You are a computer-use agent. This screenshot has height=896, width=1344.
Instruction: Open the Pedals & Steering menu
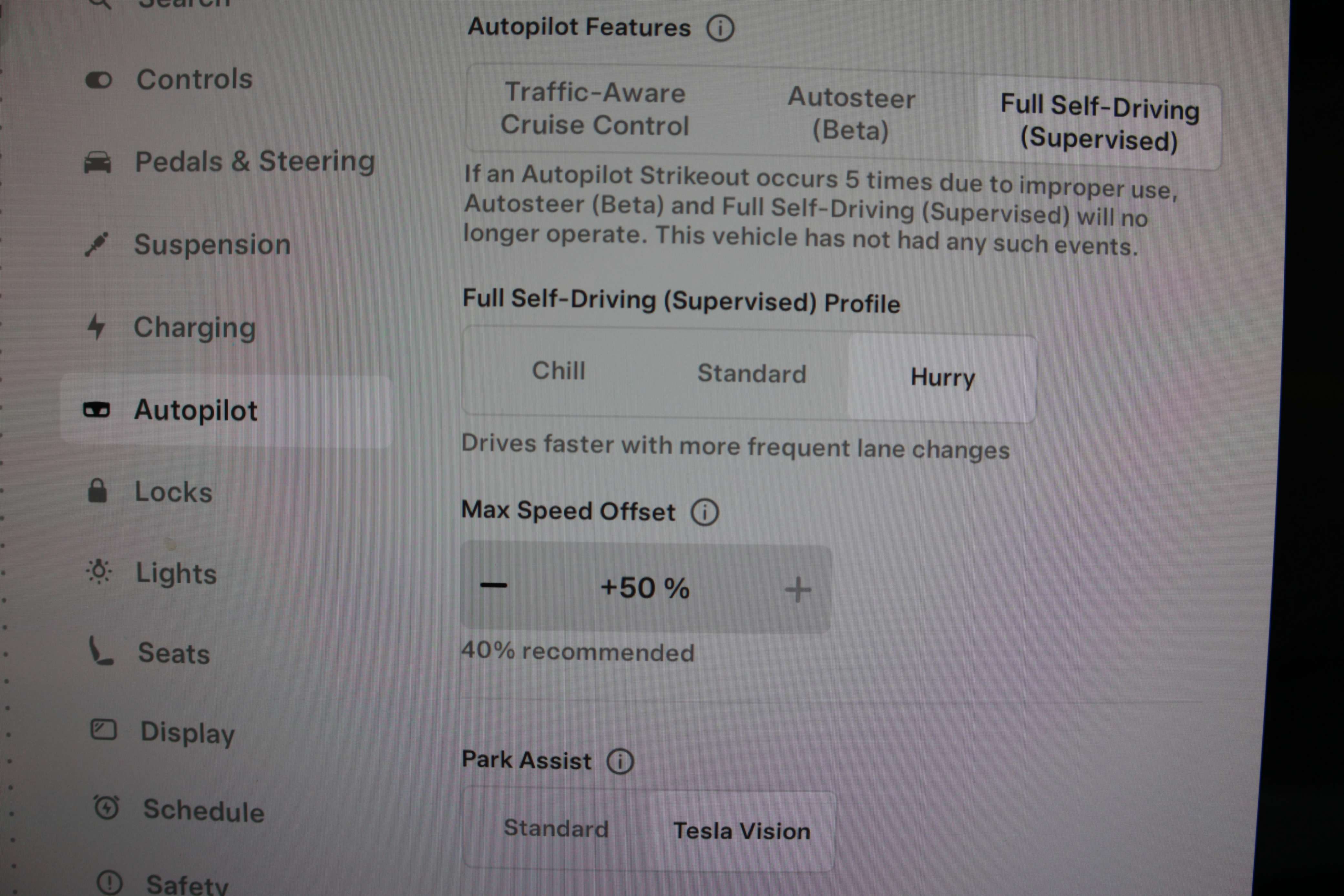[254, 162]
